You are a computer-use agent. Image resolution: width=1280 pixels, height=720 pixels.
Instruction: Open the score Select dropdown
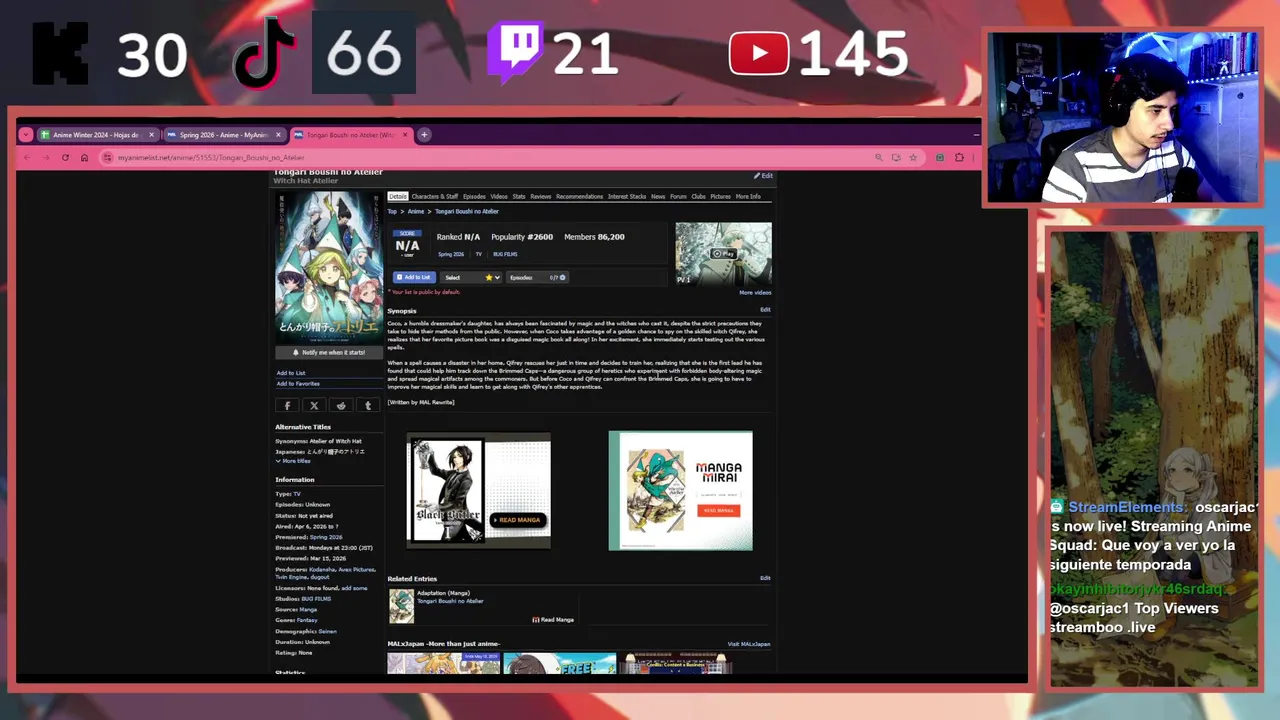(x=471, y=277)
